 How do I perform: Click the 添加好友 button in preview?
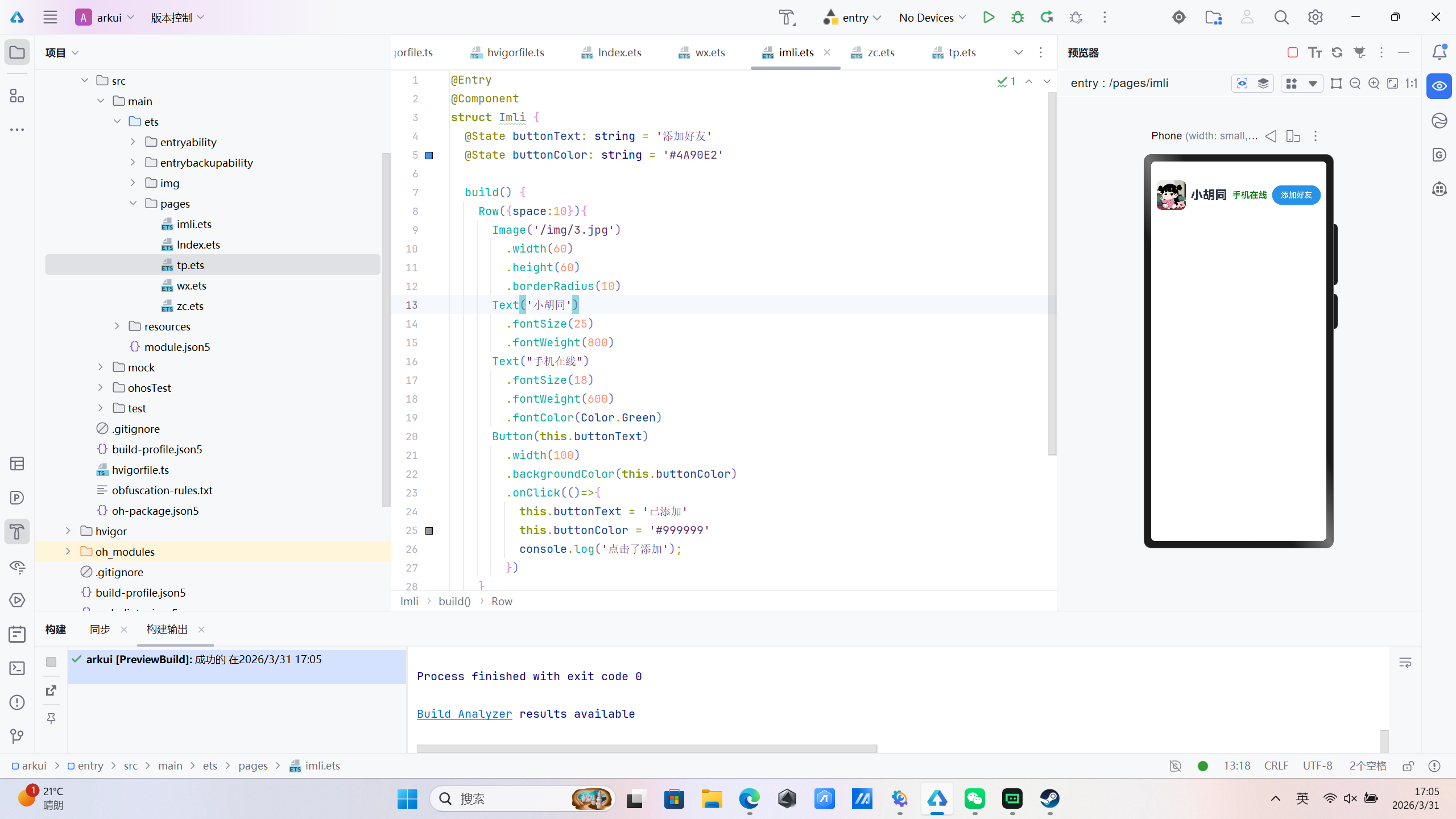(x=1296, y=195)
